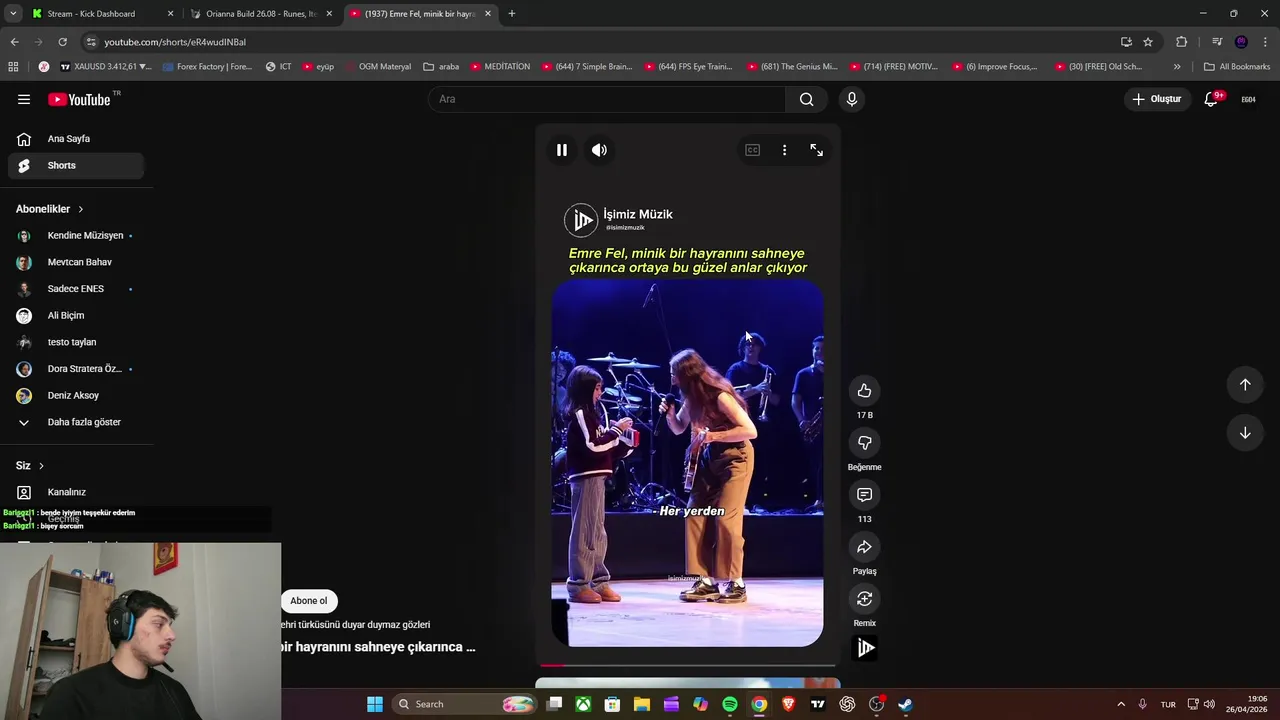This screenshot has height=720, width=1280.
Task: Click the search magnifier button
Action: coord(807,99)
